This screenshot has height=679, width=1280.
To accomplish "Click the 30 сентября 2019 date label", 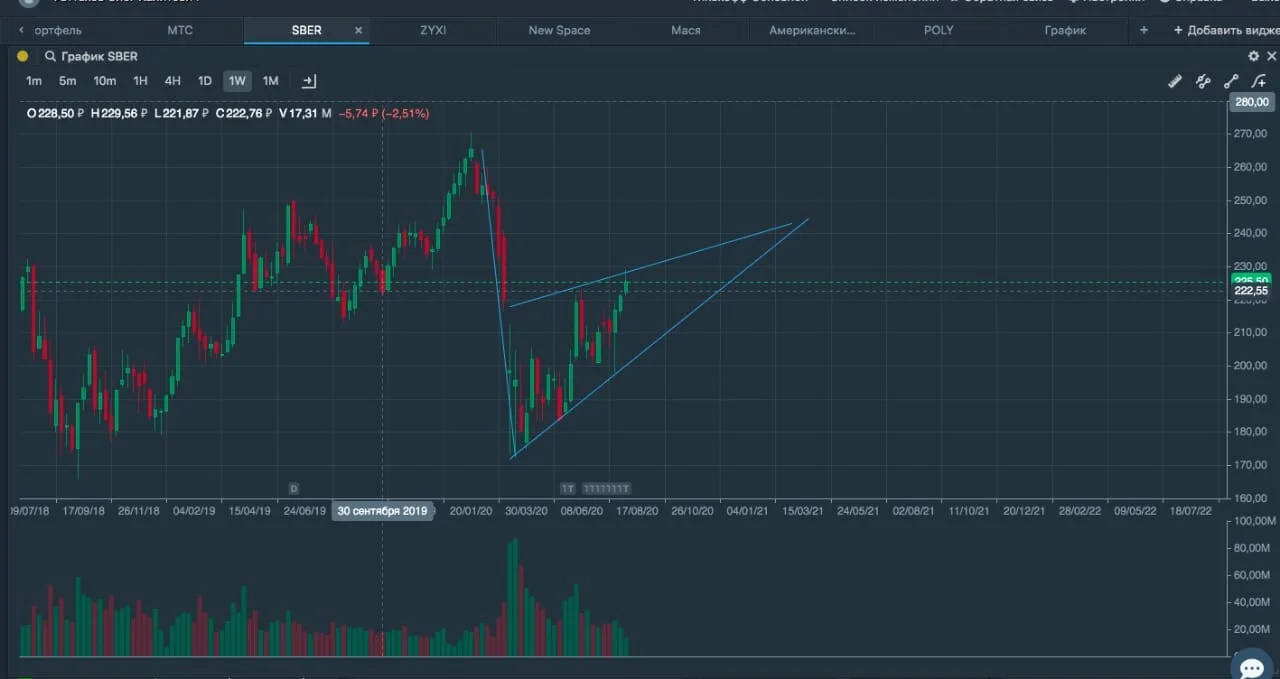I will pos(382,511).
